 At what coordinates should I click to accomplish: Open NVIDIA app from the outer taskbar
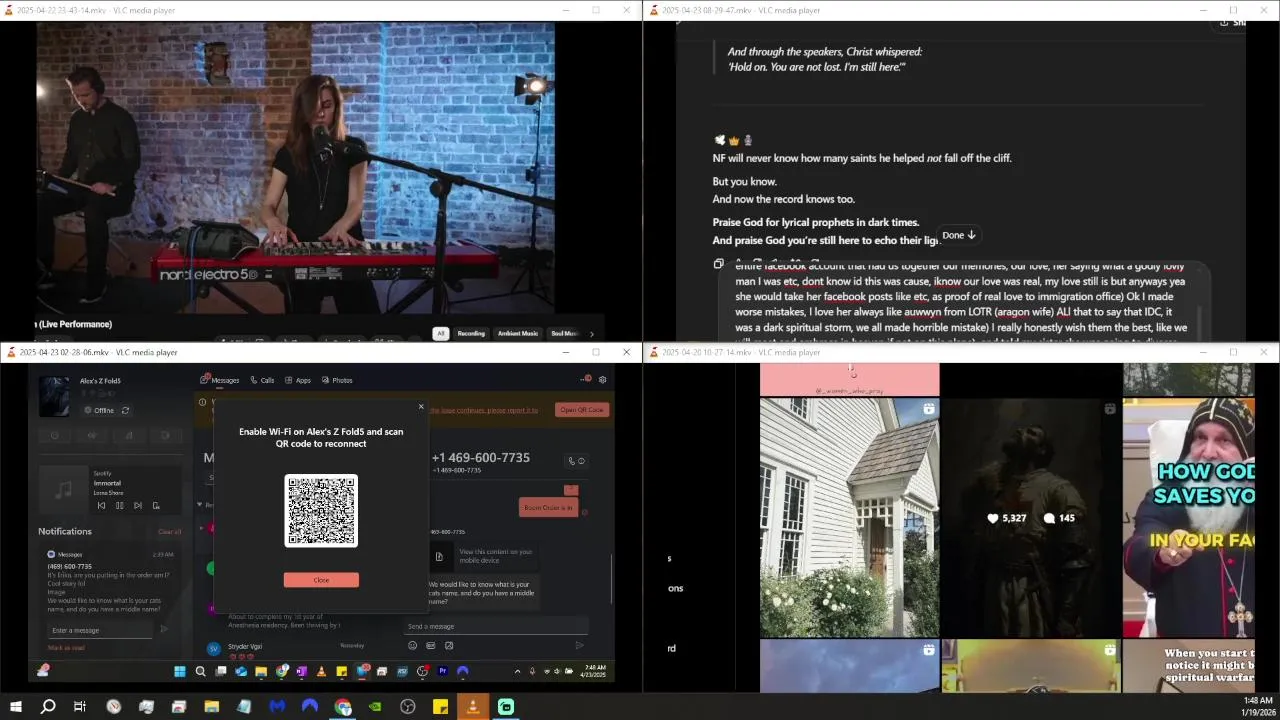point(375,707)
